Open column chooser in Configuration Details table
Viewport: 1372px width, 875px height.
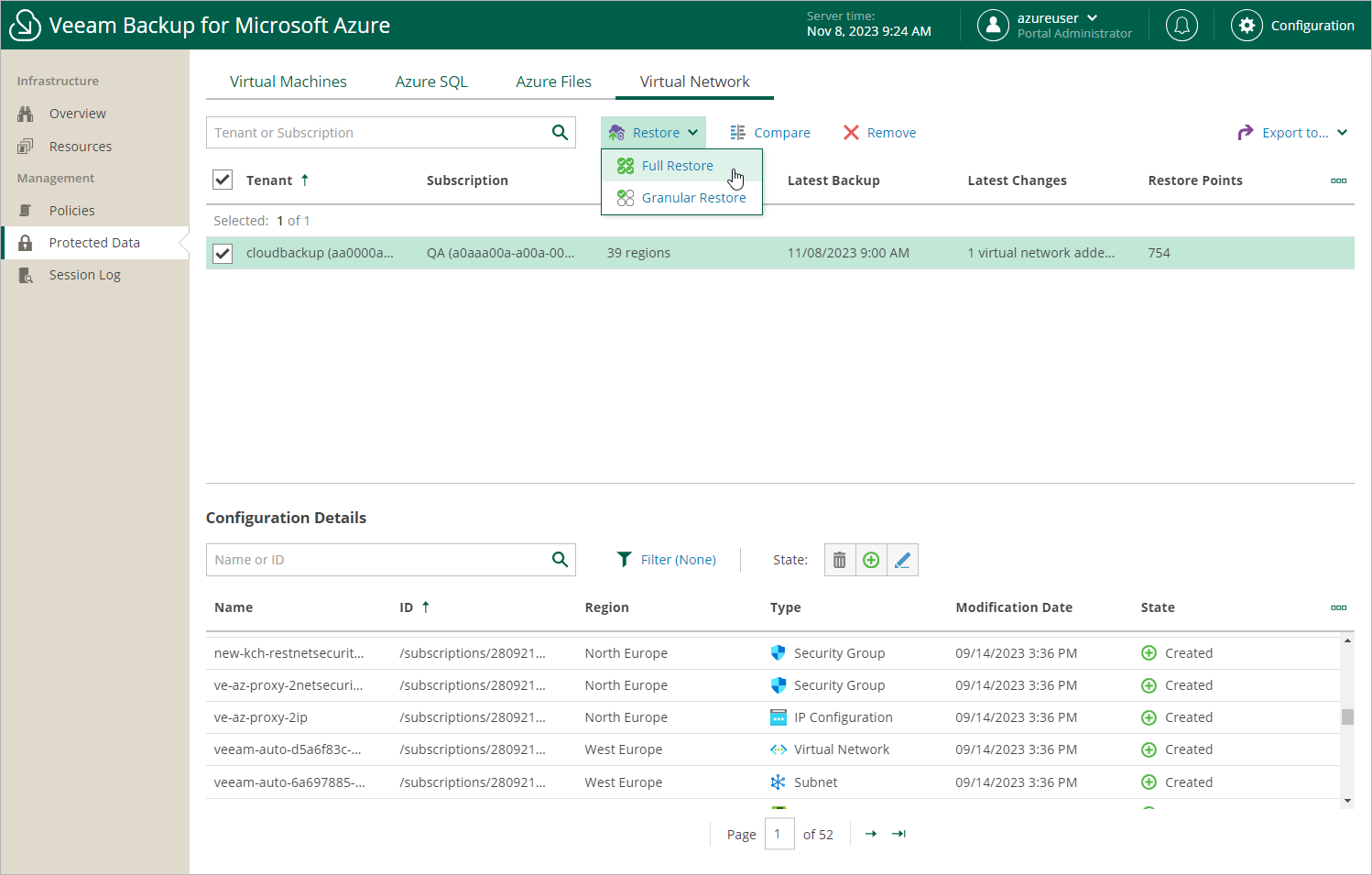click(1338, 607)
